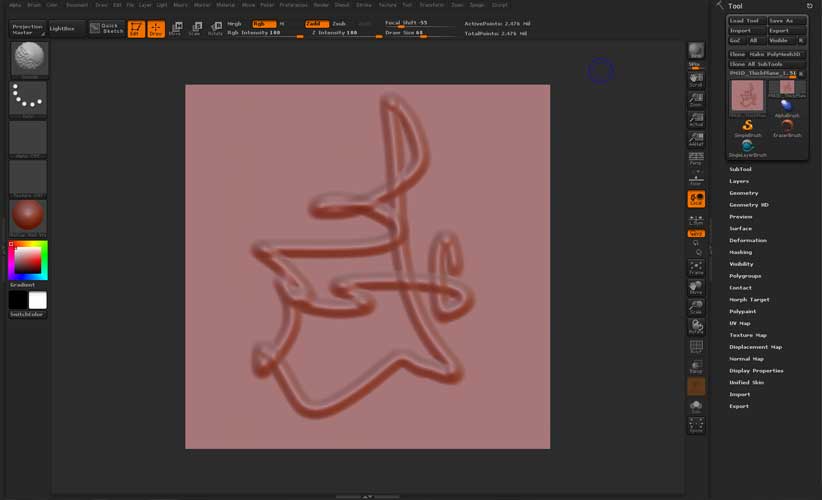
Task: Click the Gradient button under color picker
Action: point(23,285)
